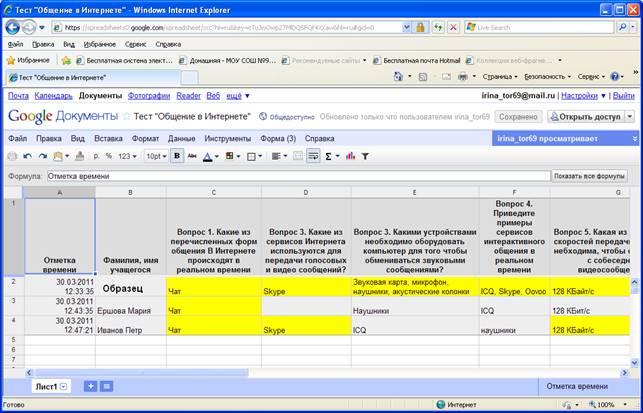This screenshot has height=413, width=643.
Task: Click the Выйти link
Action: click(x=624, y=96)
